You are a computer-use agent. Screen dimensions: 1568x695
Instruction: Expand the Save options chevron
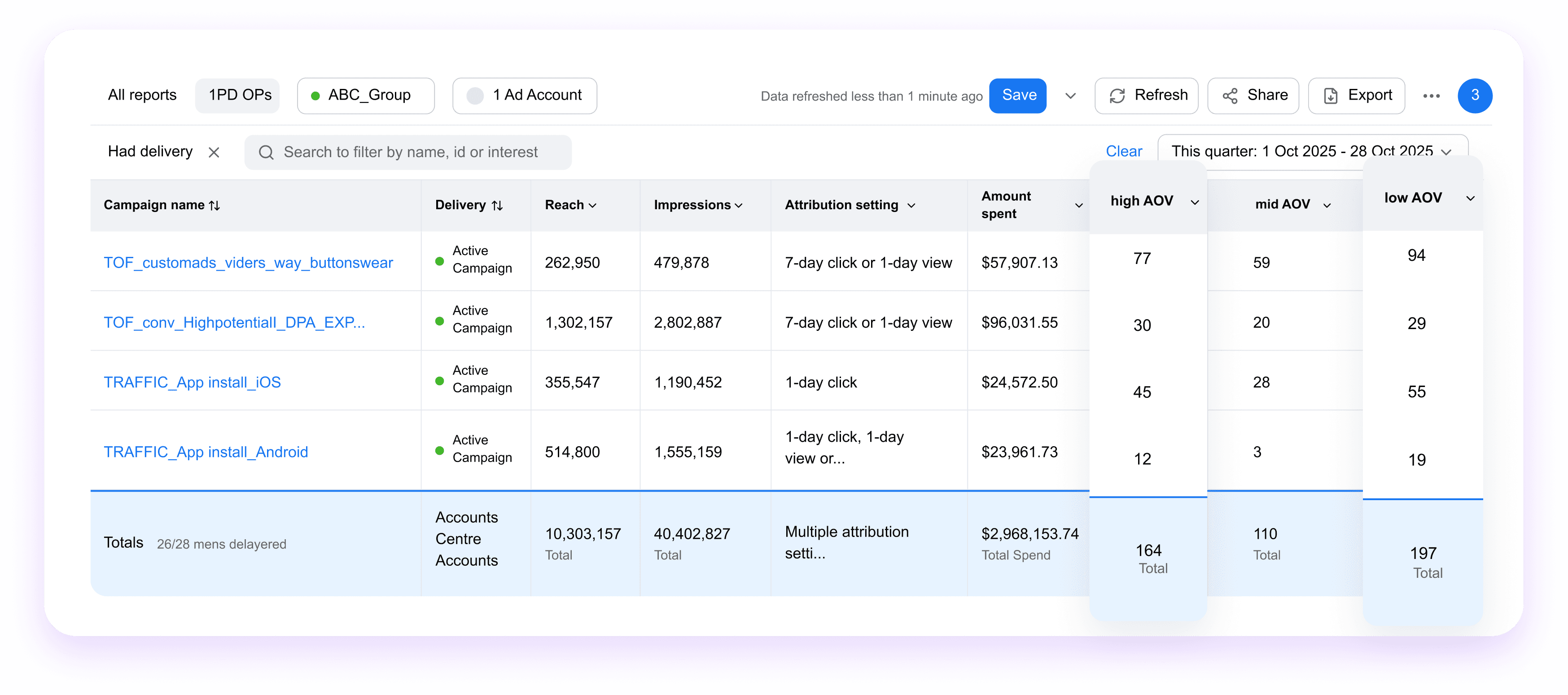tap(1070, 96)
